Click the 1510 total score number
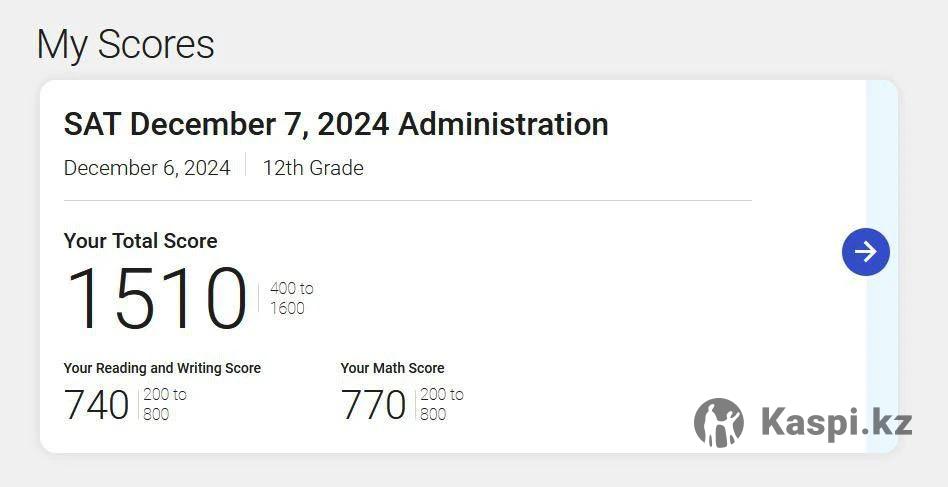Image resolution: width=948 pixels, height=487 pixels. click(x=156, y=298)
